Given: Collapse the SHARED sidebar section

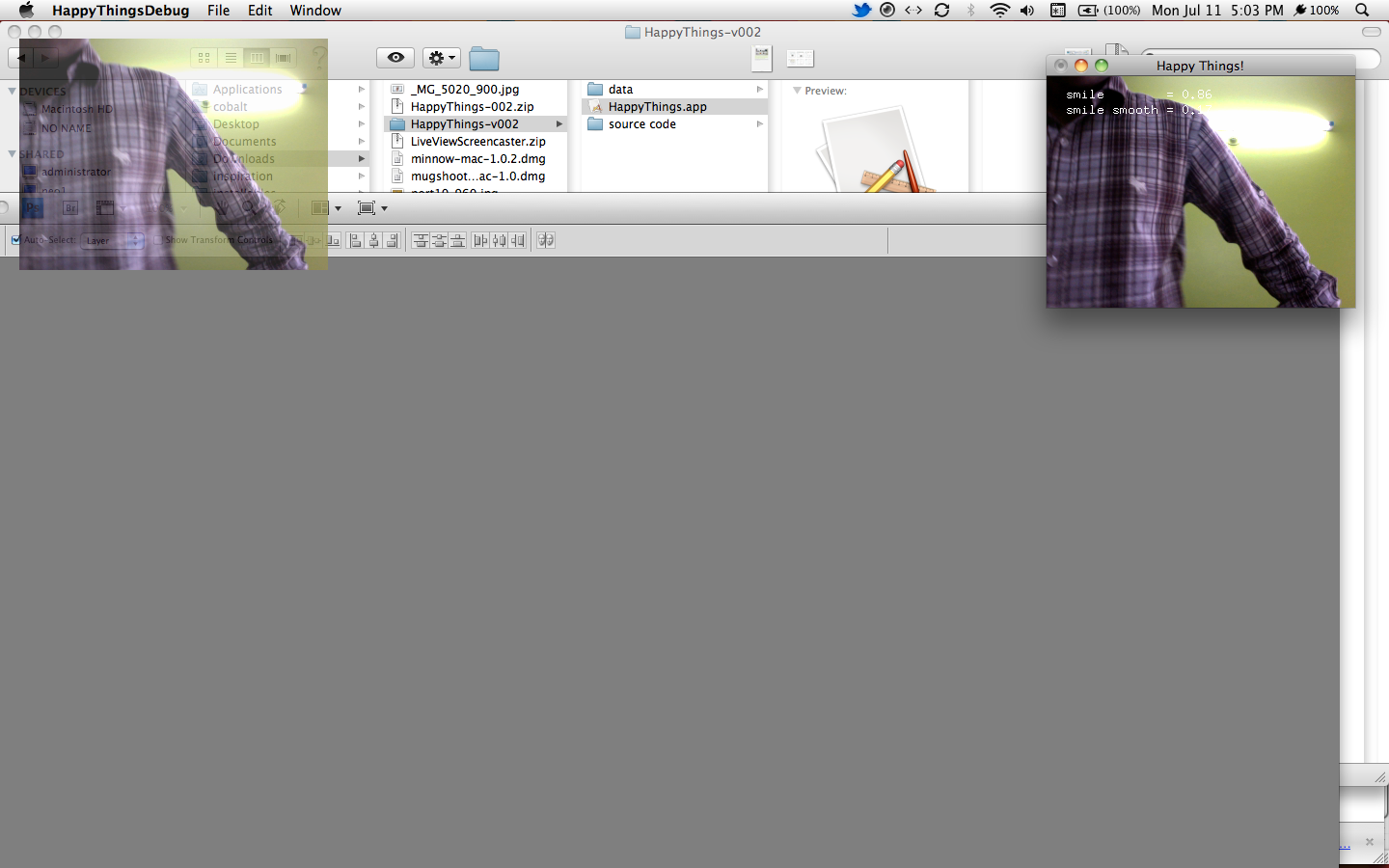Looking at the screenshot, I should point(13,154).
